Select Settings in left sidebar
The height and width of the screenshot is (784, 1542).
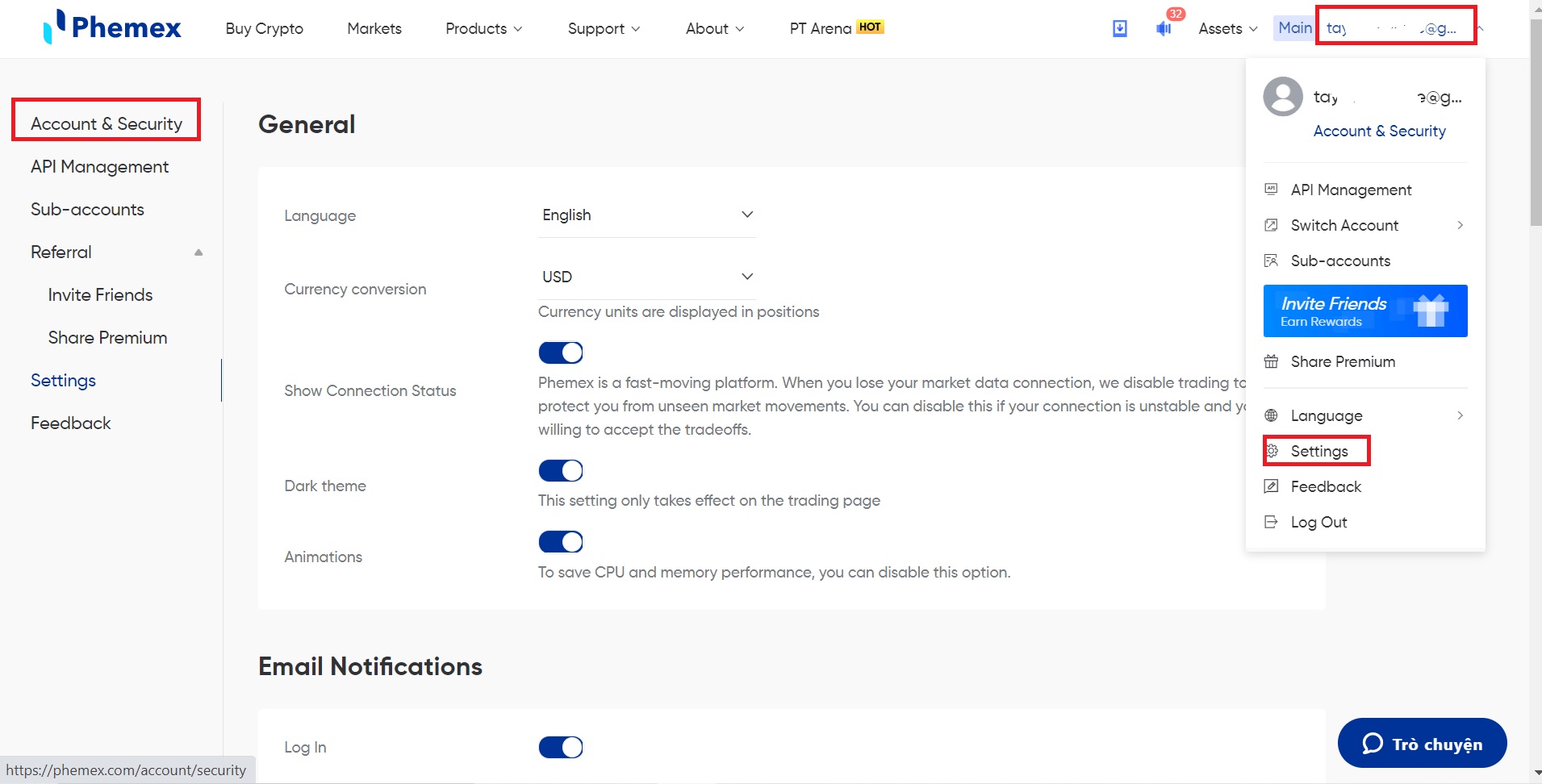pos(63,381)
